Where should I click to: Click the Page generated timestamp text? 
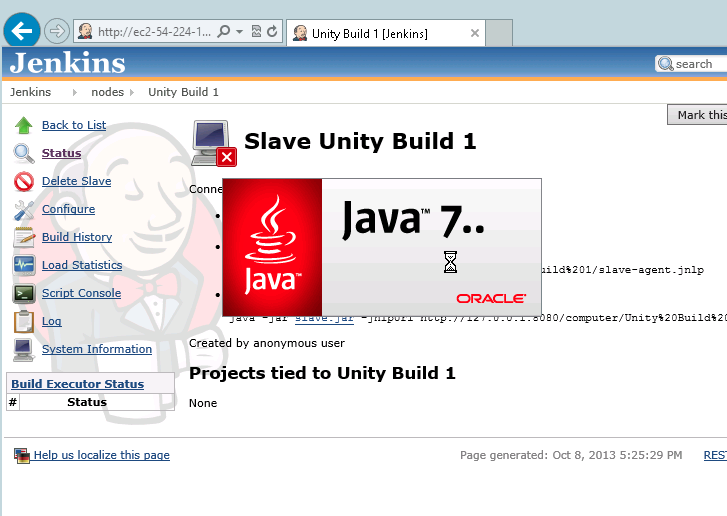(571, 455)
